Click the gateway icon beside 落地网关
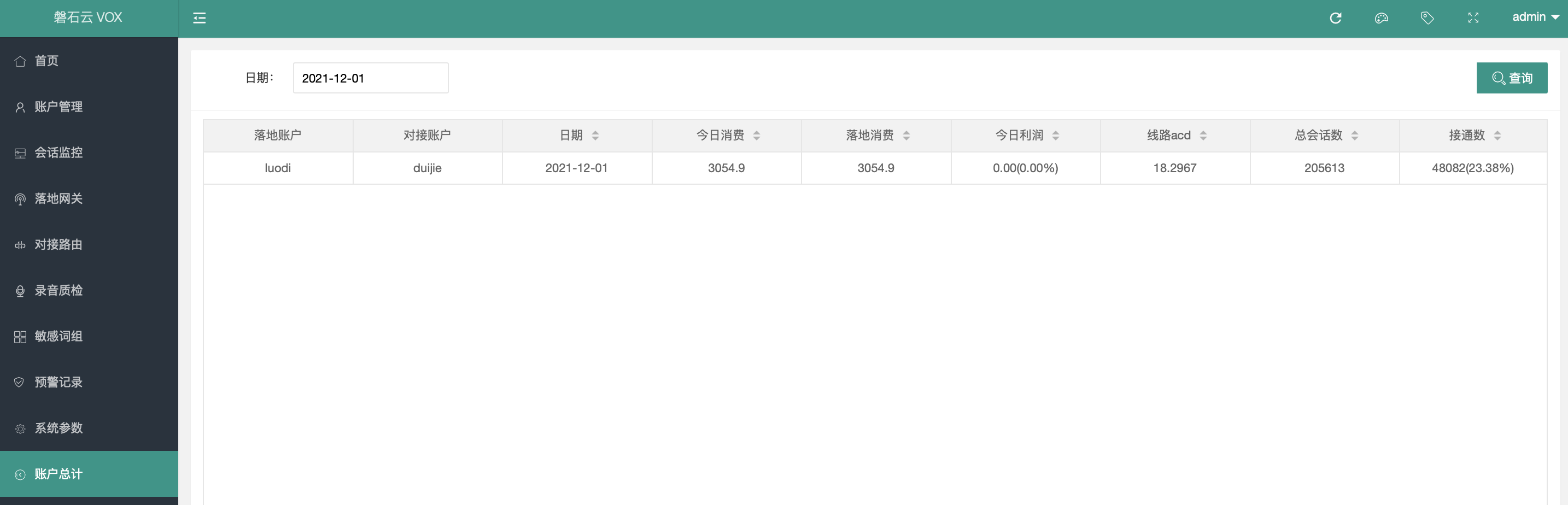This screenshot has height=505, width=1568. (x=20, y=199)
